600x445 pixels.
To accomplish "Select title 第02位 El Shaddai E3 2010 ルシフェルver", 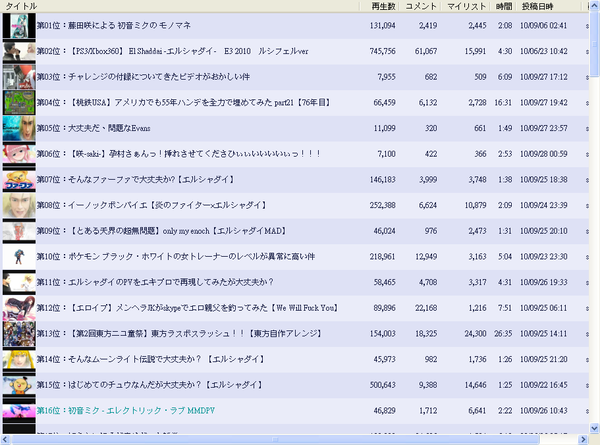I will [173, 51].
